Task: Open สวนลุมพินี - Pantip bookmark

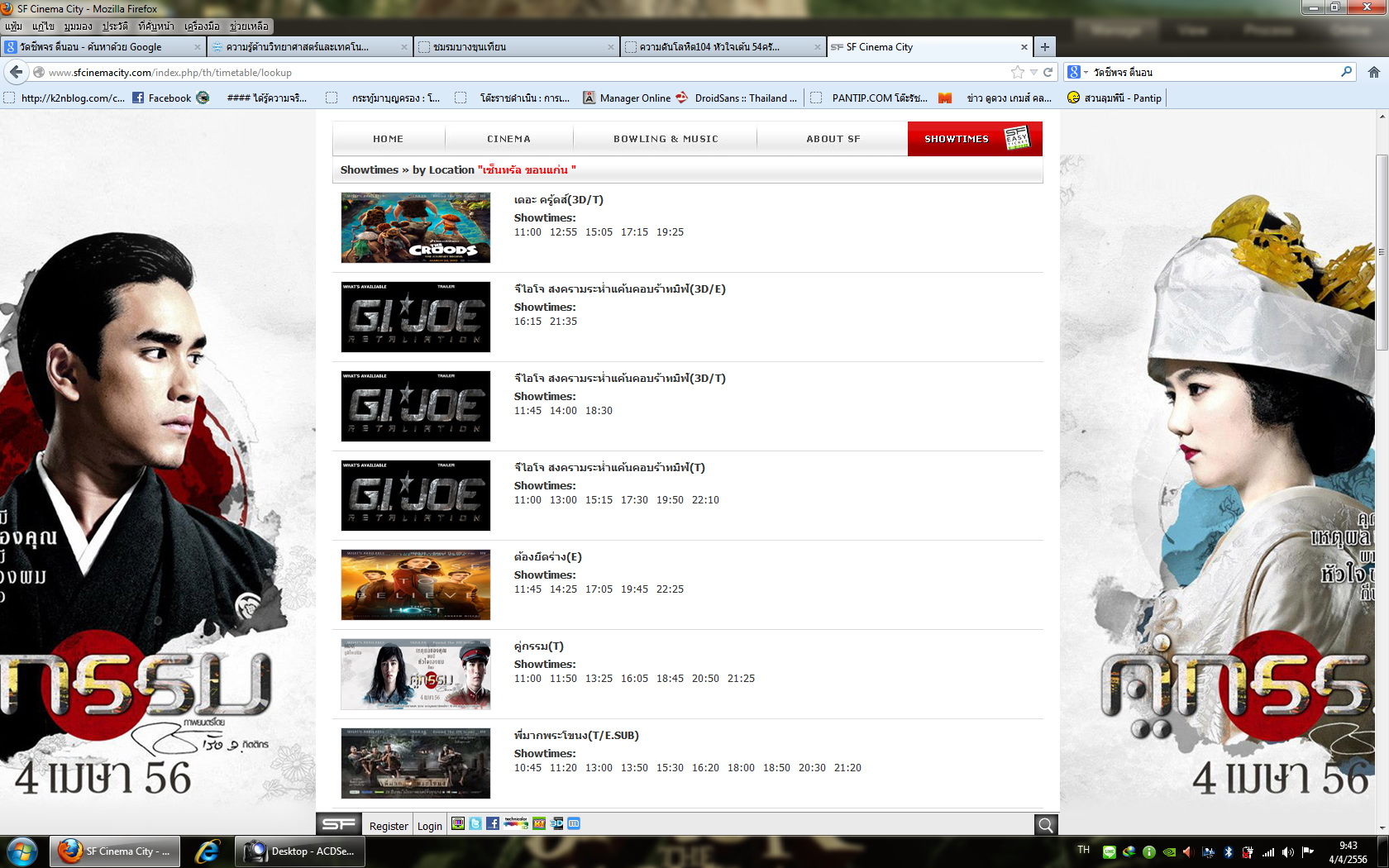Action: [x=1115, y=98]
